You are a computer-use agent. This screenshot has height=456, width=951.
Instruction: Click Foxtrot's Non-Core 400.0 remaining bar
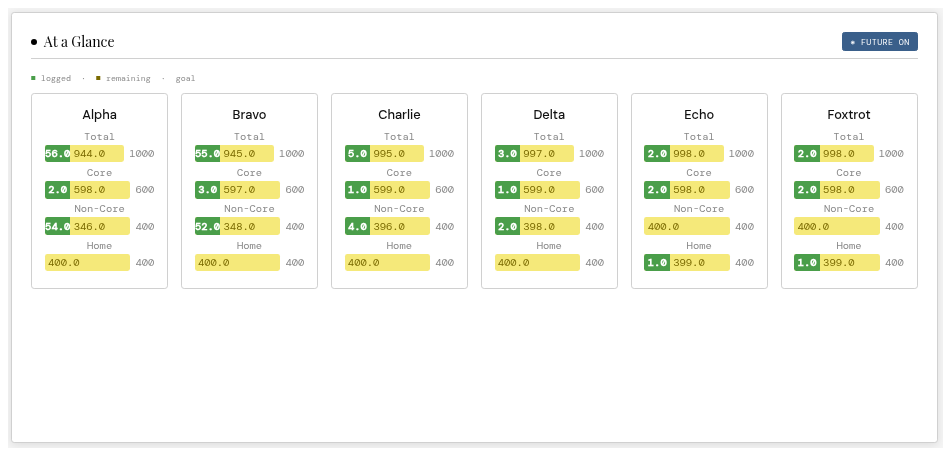click(x=836, y=226)
